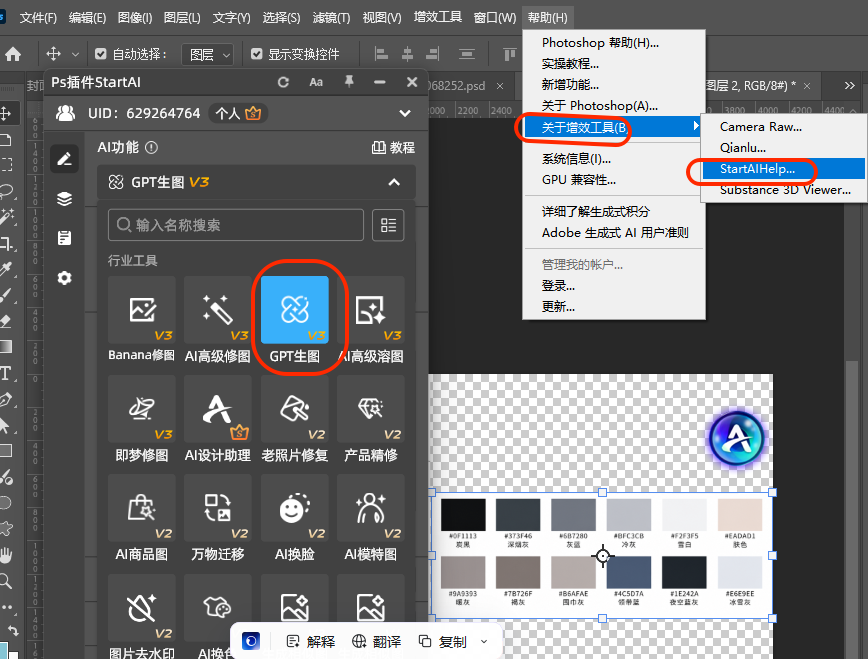
Task: Click align left edges icon
Action: [381, 54]
